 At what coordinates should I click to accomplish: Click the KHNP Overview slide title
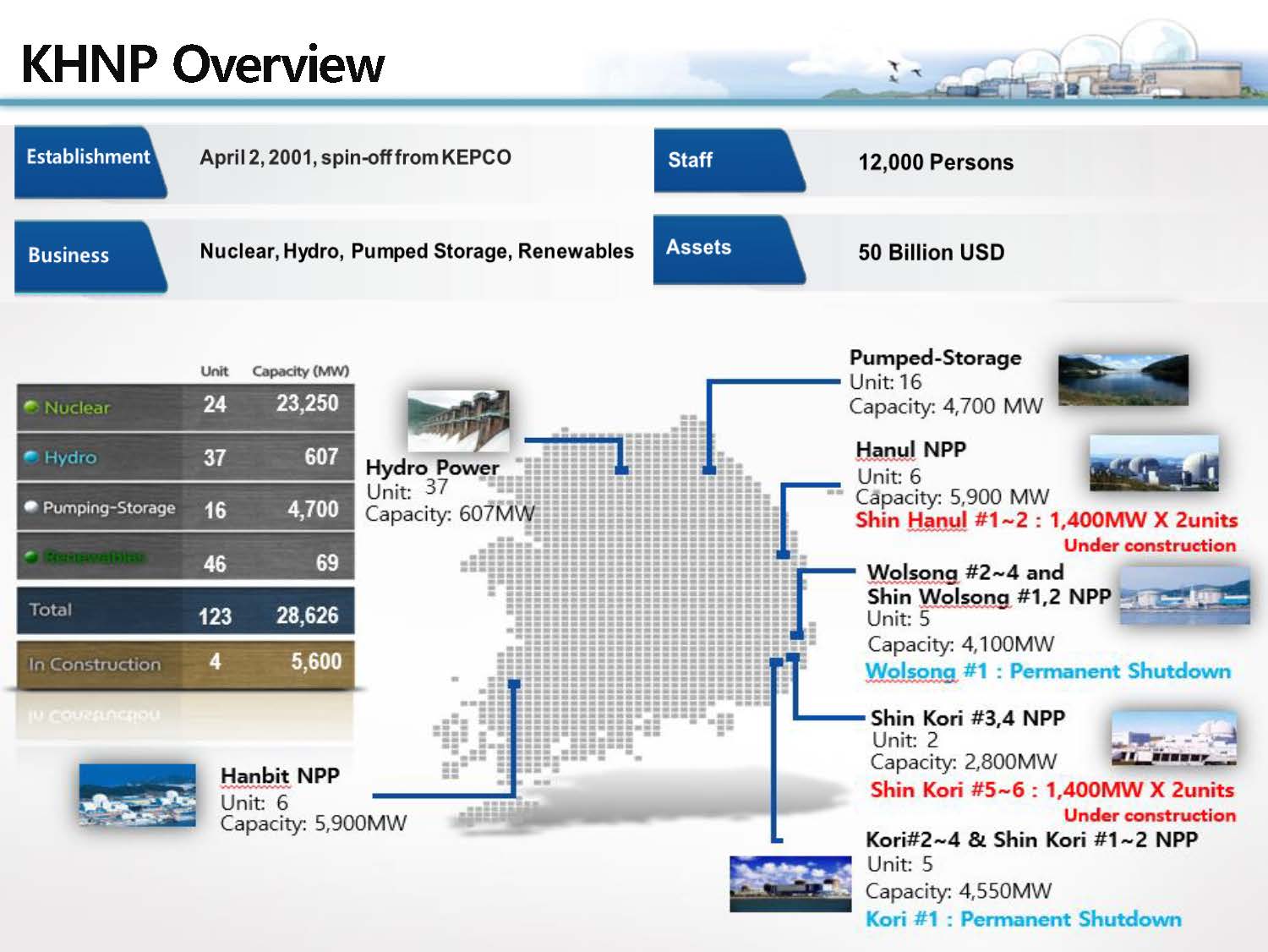click(203, 64)
